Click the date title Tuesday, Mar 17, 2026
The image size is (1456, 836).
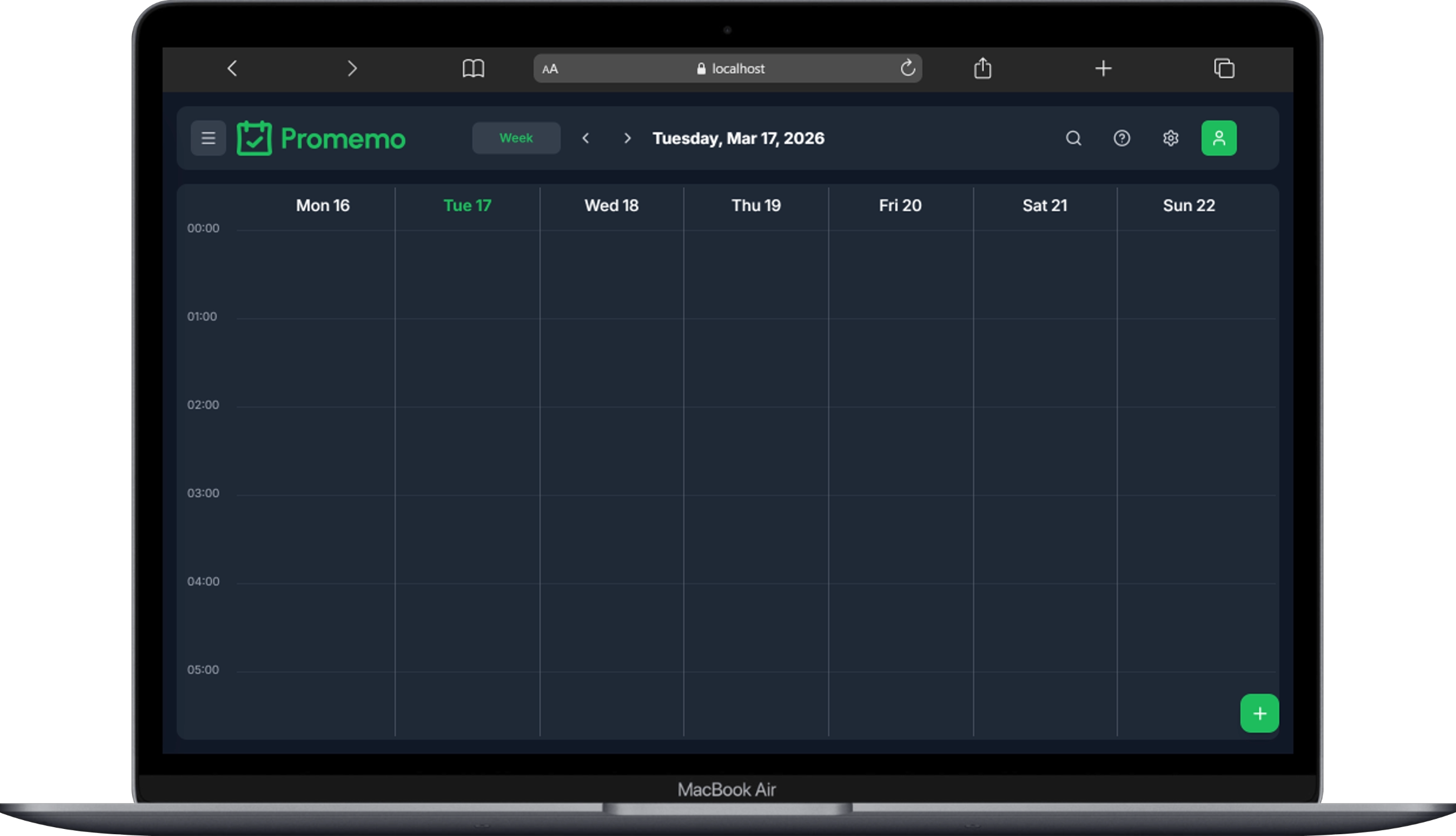[x=738, y=138]
